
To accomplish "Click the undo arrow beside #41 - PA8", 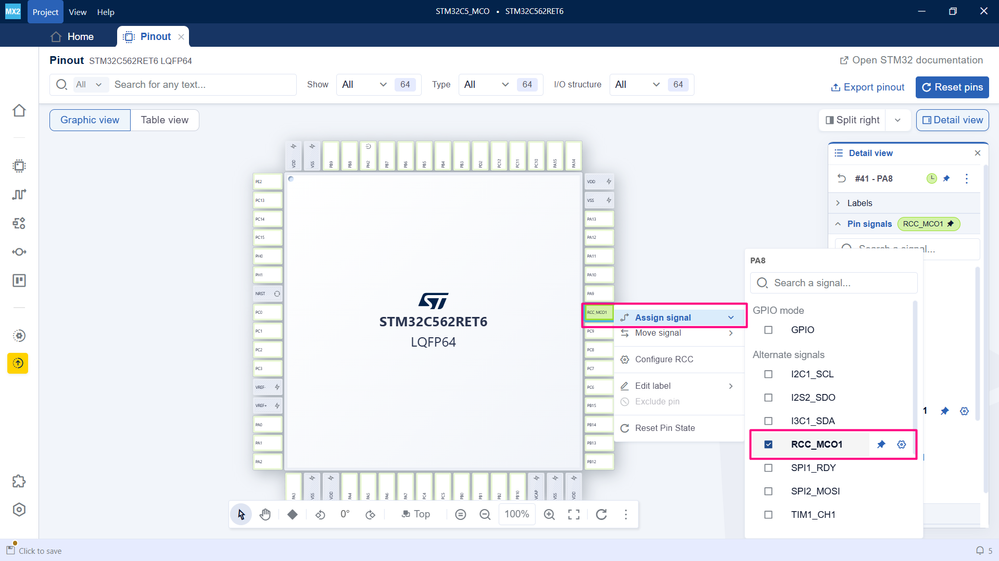I will click(842, 178).
